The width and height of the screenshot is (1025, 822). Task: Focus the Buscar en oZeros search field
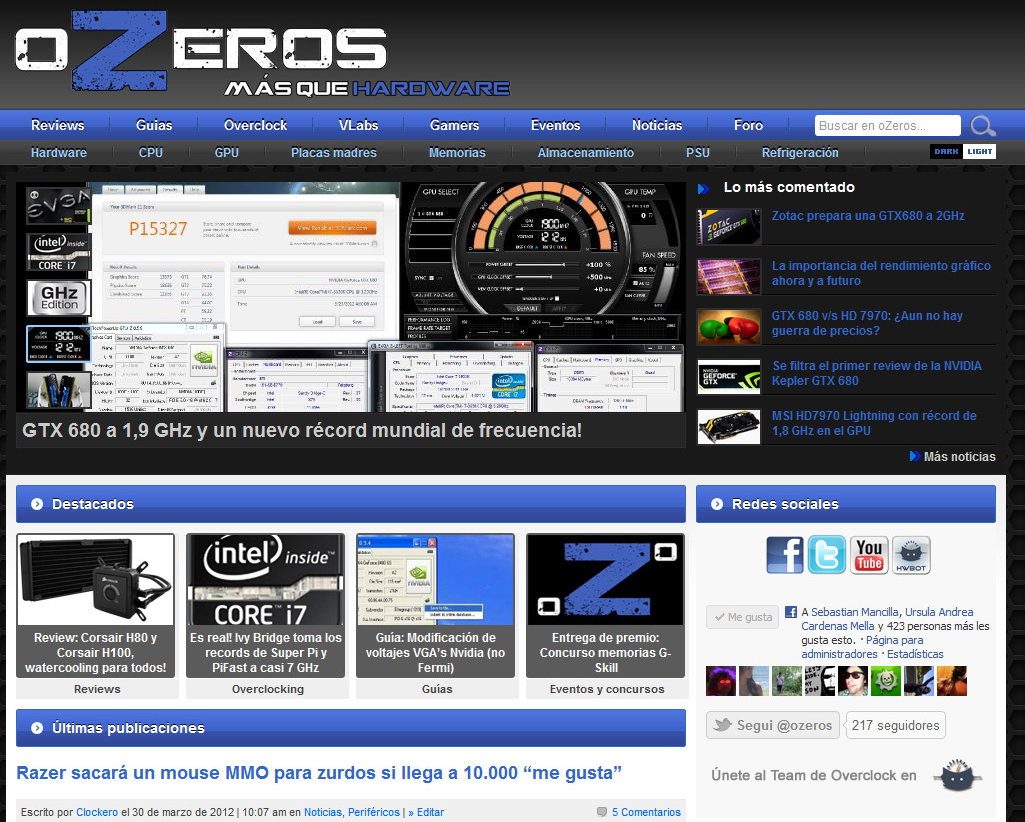point(888,126)
